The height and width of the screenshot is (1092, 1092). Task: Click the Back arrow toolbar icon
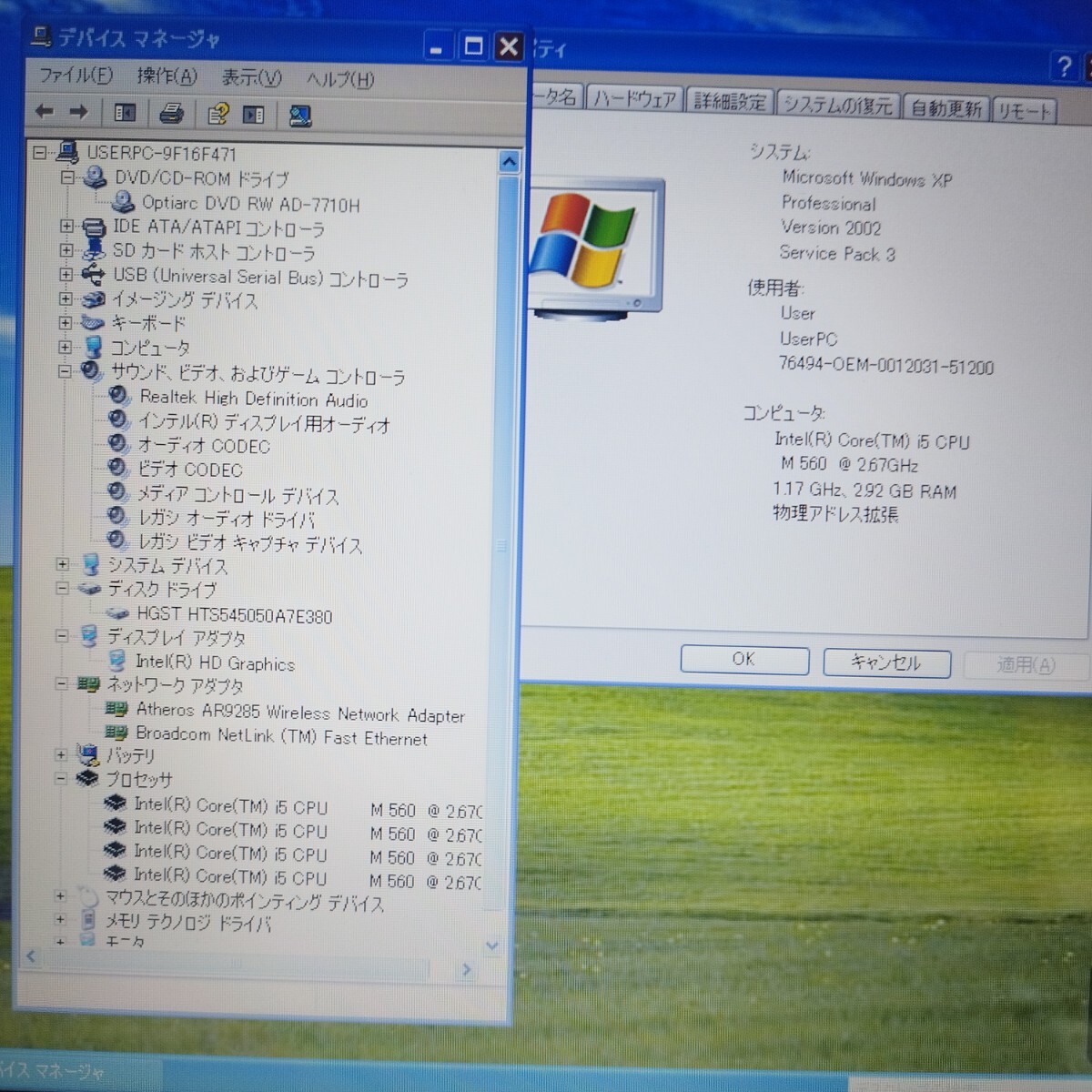click(x=44, y=112)
